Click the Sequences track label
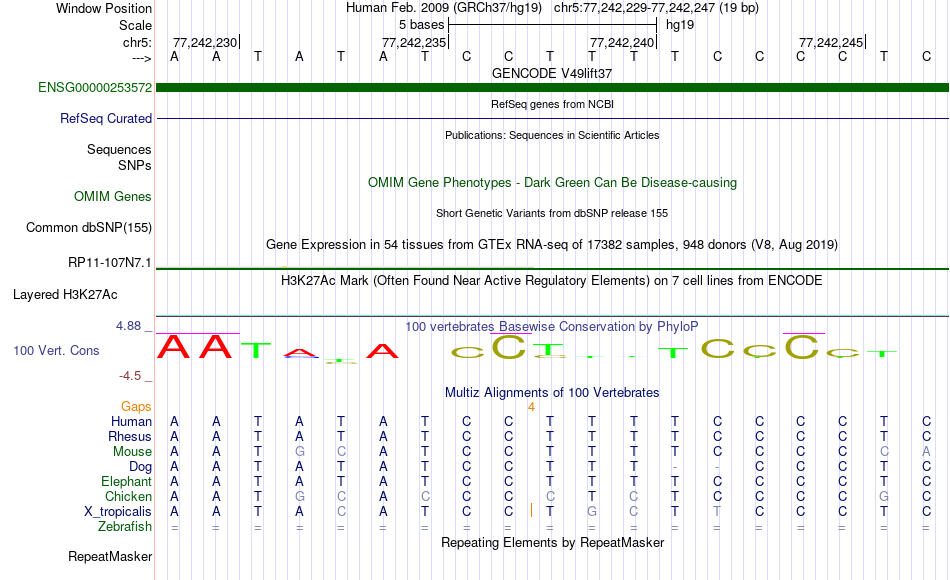 119,149
